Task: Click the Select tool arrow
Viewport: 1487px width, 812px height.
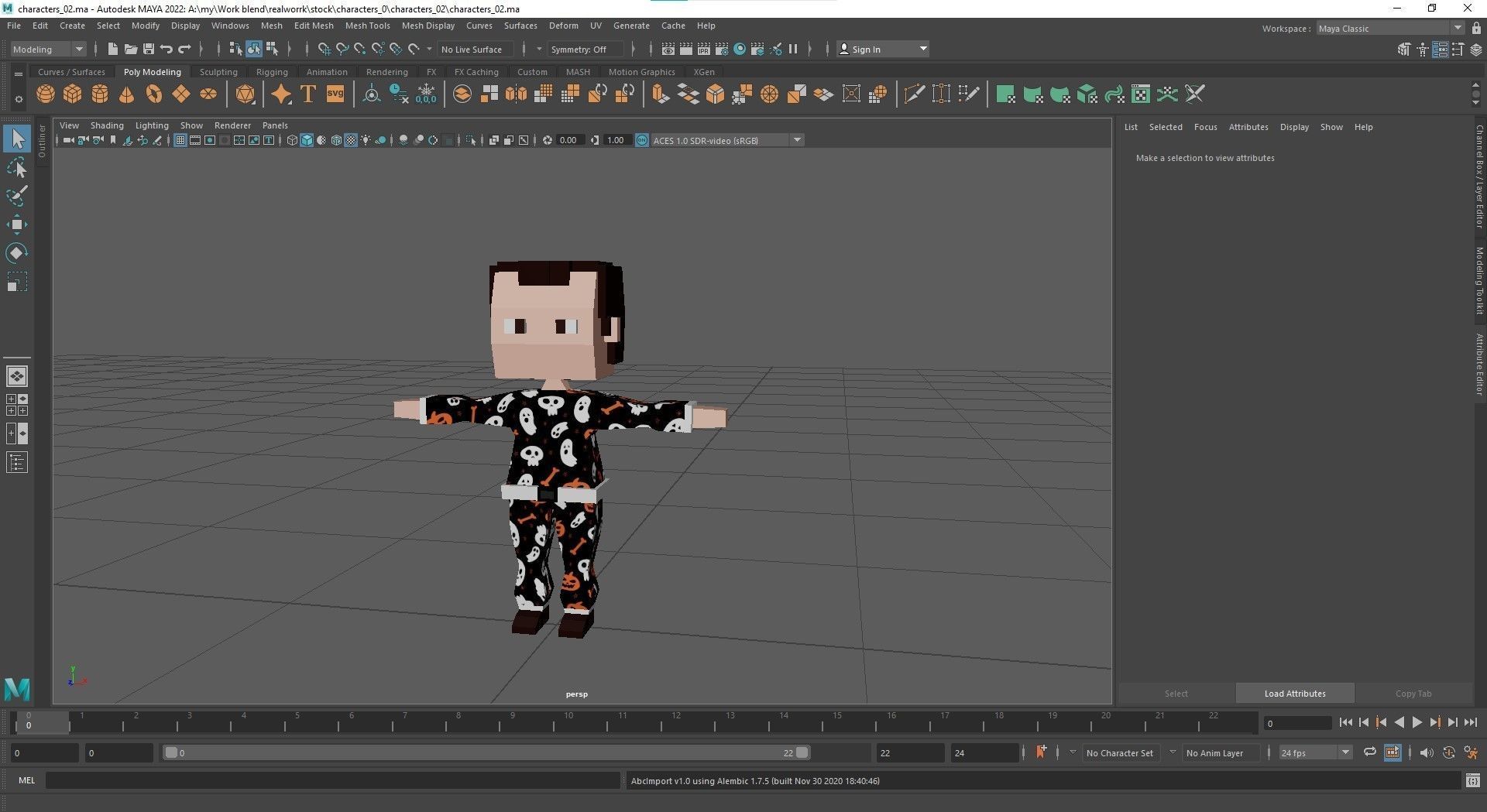Action: [x=17, y=139]
